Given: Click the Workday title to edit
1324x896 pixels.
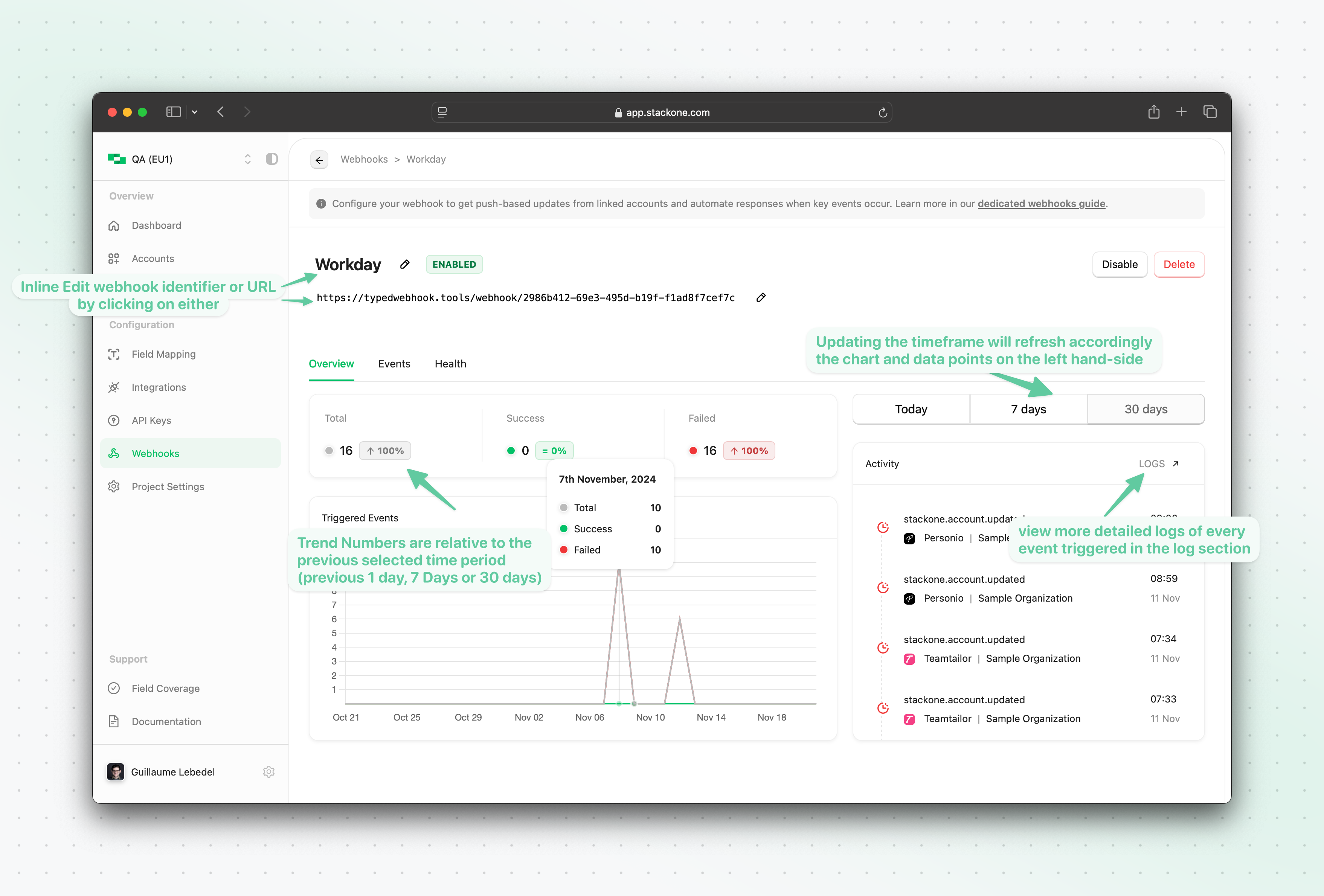Looking at the screenshot, I should point(348,264).
